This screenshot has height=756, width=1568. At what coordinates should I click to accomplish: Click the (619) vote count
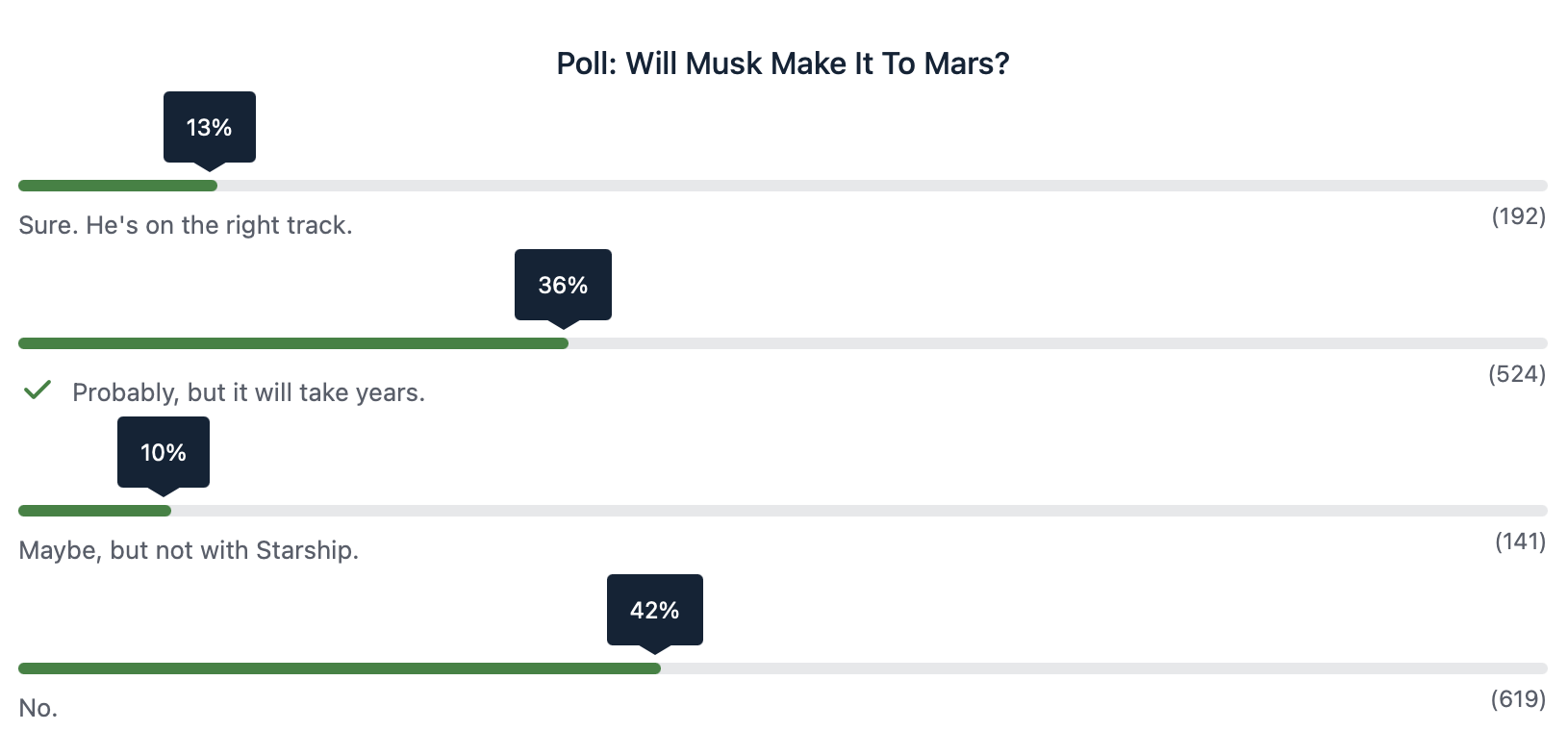tap(1518, 699)
